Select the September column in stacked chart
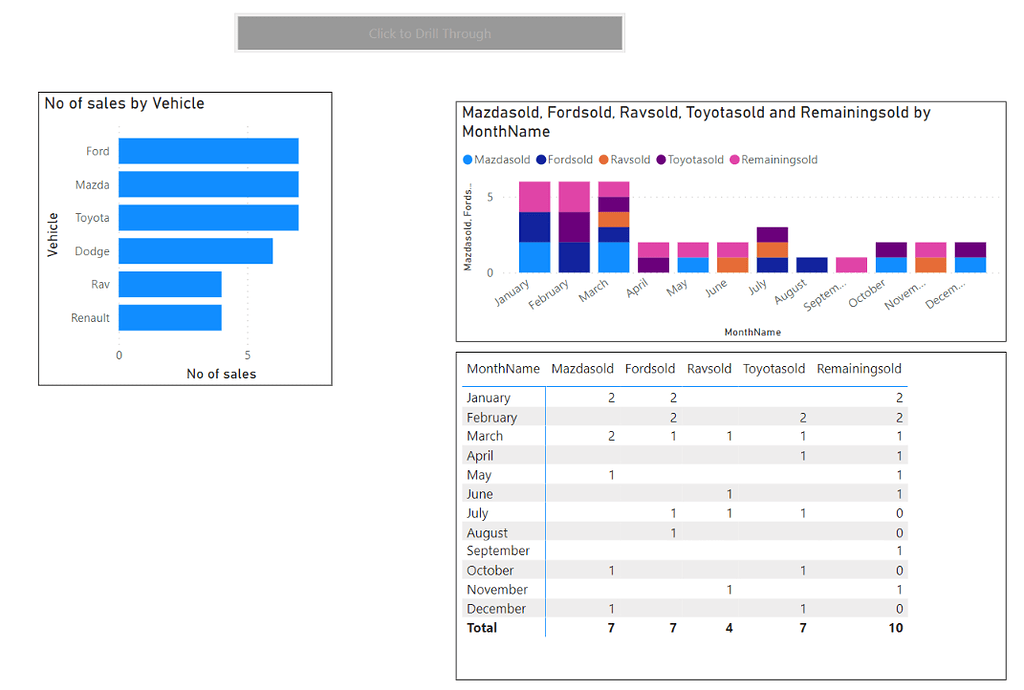This screenshot has height=690, width=1024. 851,265
